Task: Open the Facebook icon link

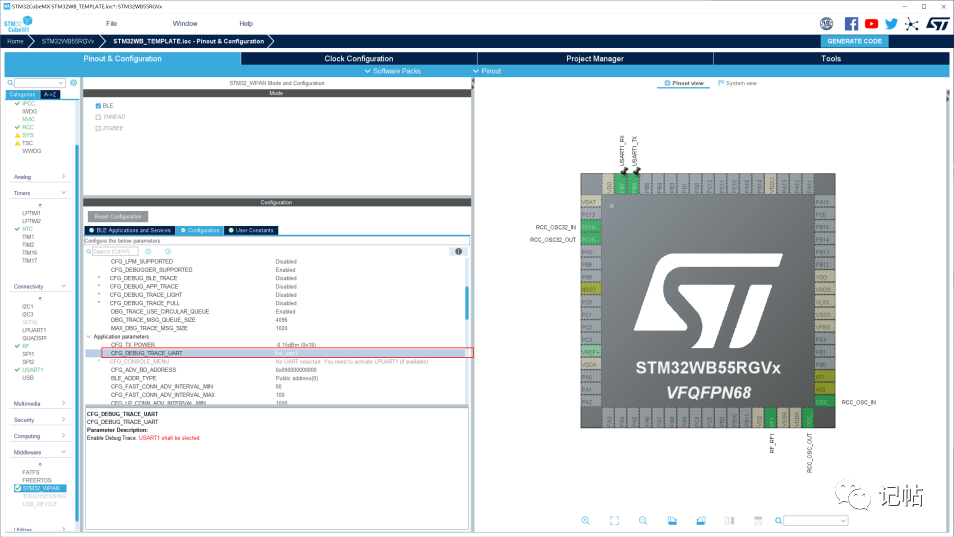Action: click(x=851, y=24)
